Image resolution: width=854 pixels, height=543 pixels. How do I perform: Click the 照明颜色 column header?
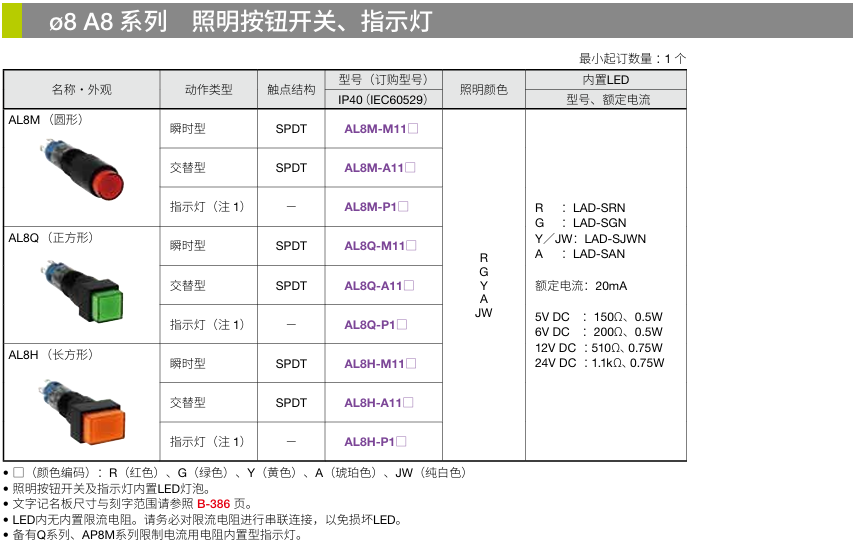click(x=483, y=89)
